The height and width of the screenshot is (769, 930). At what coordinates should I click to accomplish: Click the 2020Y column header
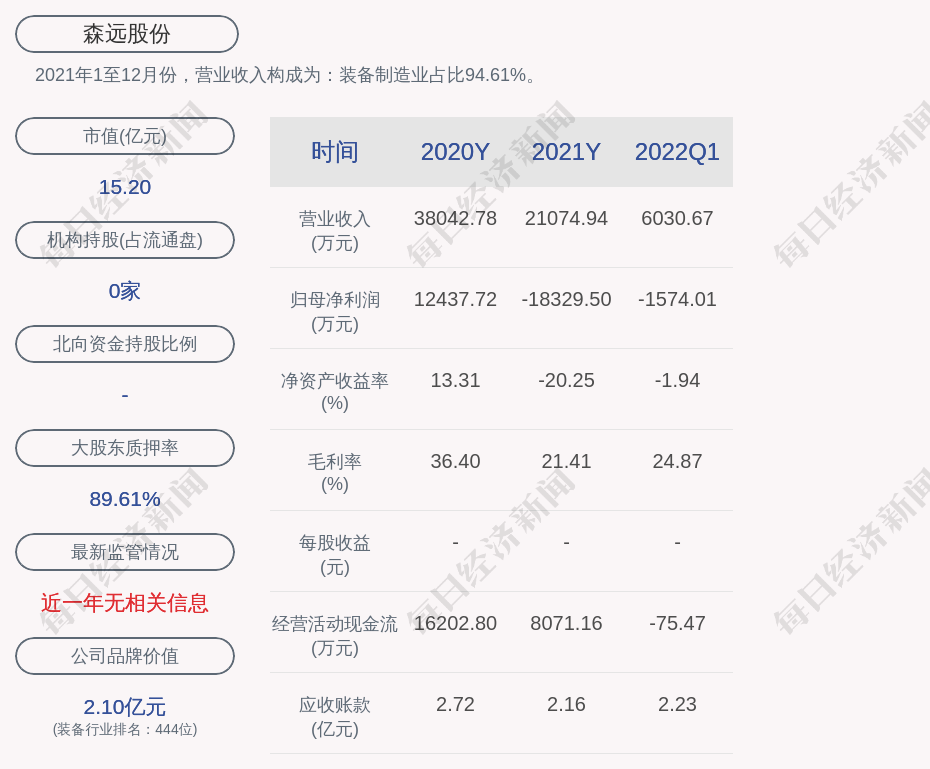tap(455, 152)
